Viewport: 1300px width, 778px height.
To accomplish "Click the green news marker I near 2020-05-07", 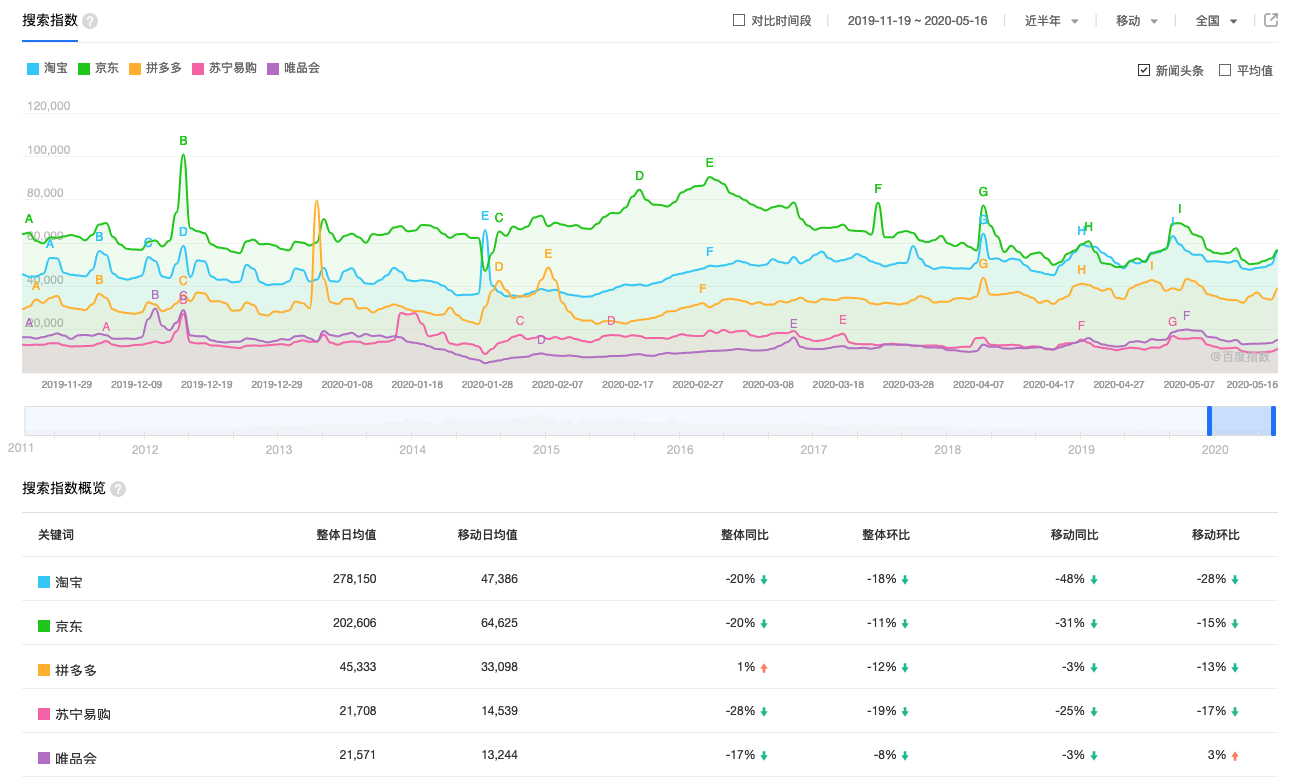I will click(x=1179, y=209).
